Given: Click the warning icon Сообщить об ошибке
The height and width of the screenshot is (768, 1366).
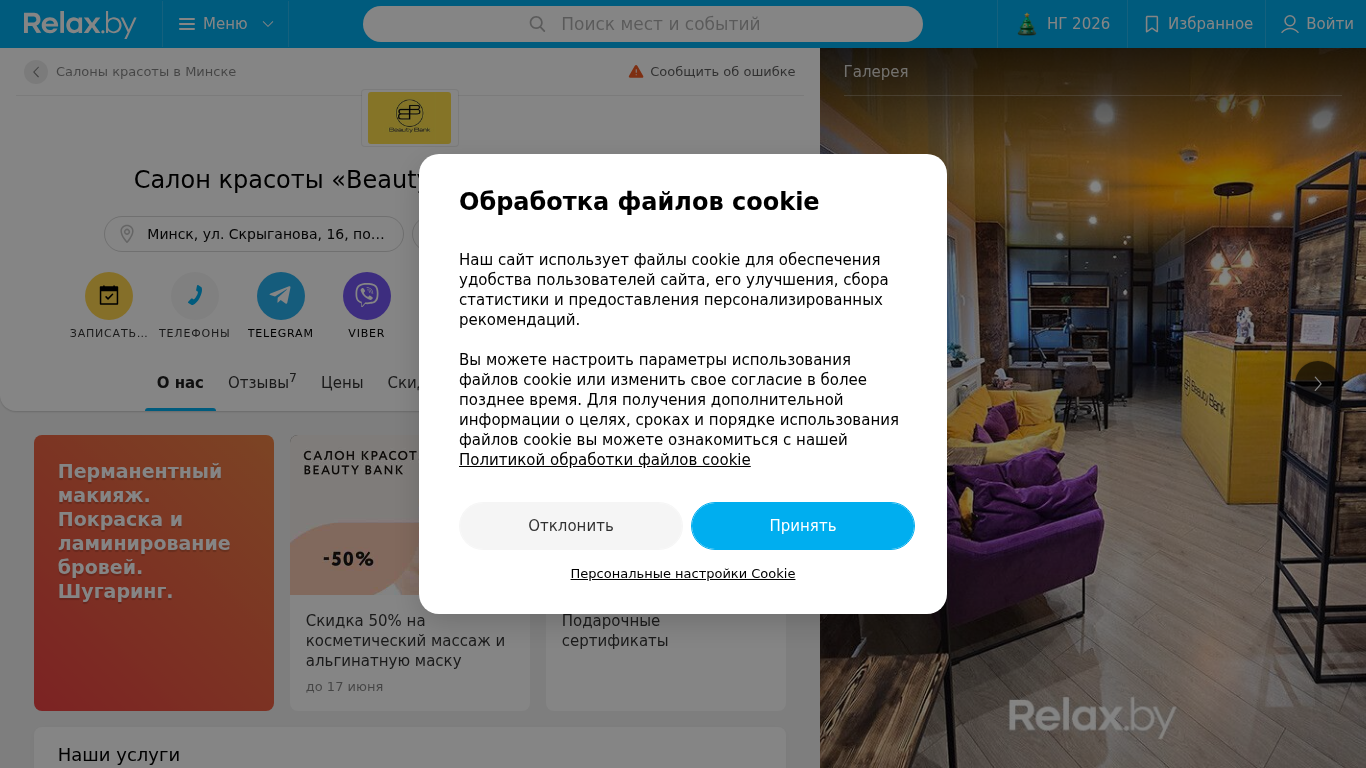Looking at the screenshot, I should click(x=636, y=72).
